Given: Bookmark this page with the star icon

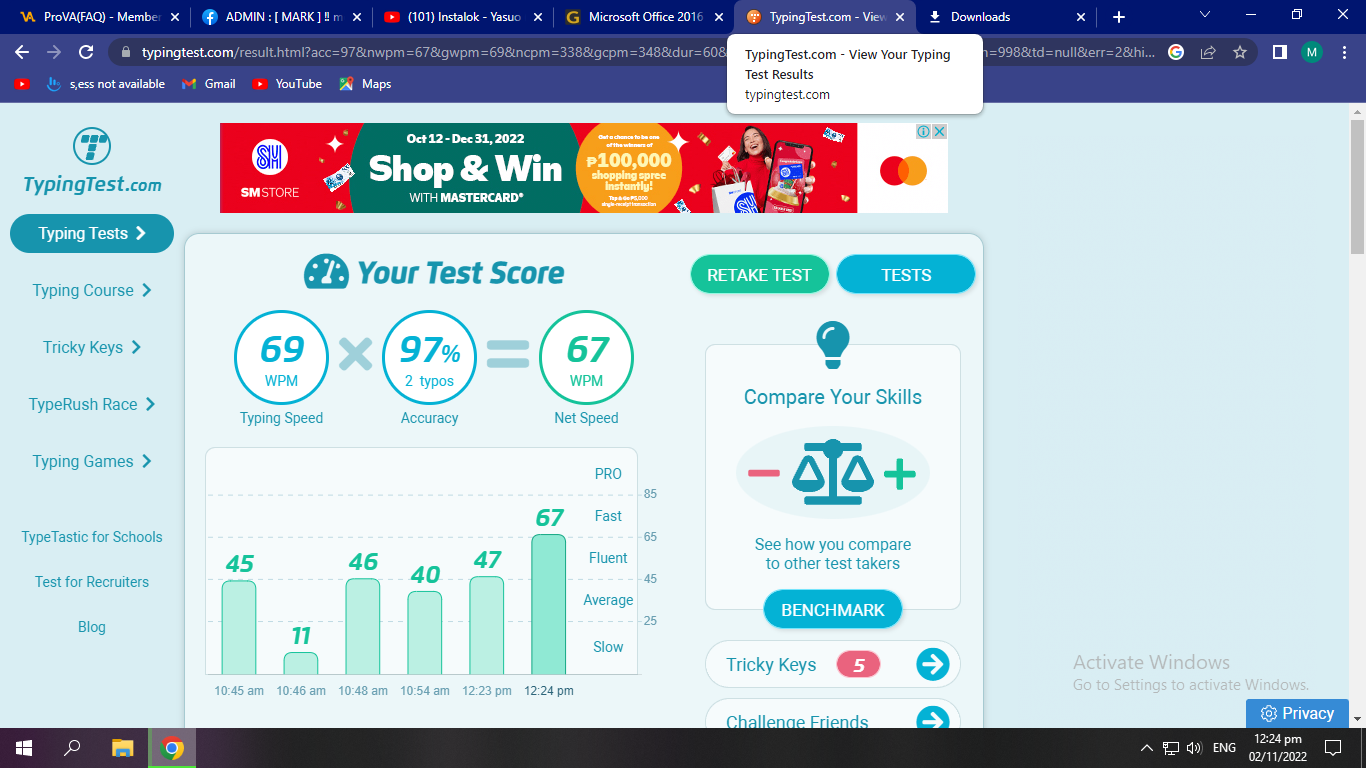Looking at the screenshot, I should pyautogui.click(x=1240, y=52).
